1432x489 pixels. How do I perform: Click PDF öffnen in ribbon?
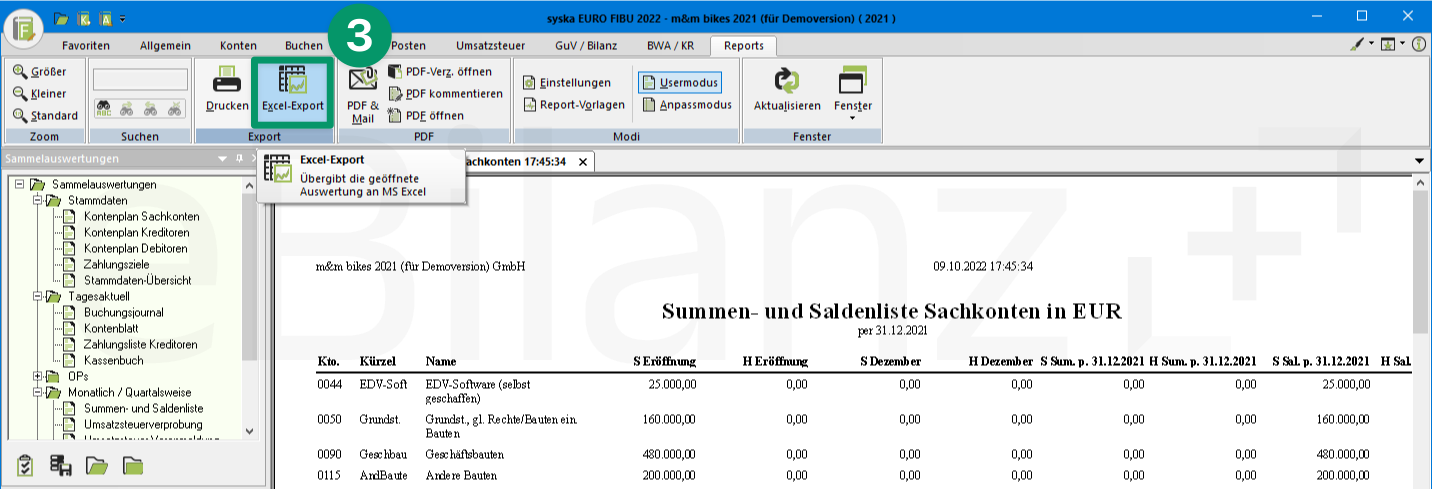[426, 115]
